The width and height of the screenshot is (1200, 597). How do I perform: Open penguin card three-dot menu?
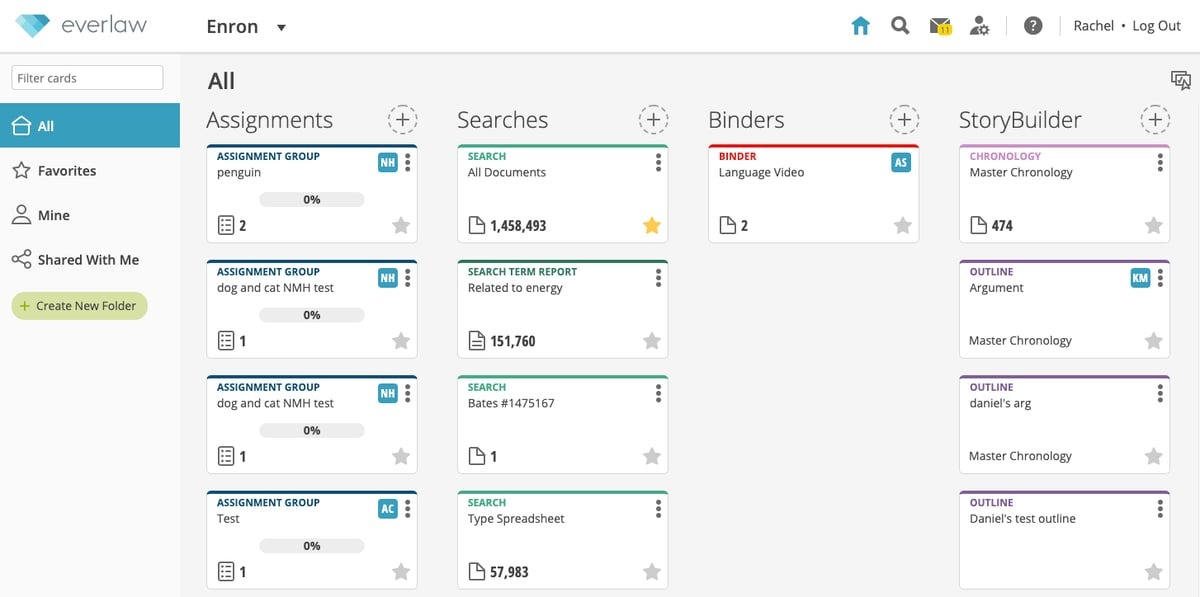(x=408, y=163)
